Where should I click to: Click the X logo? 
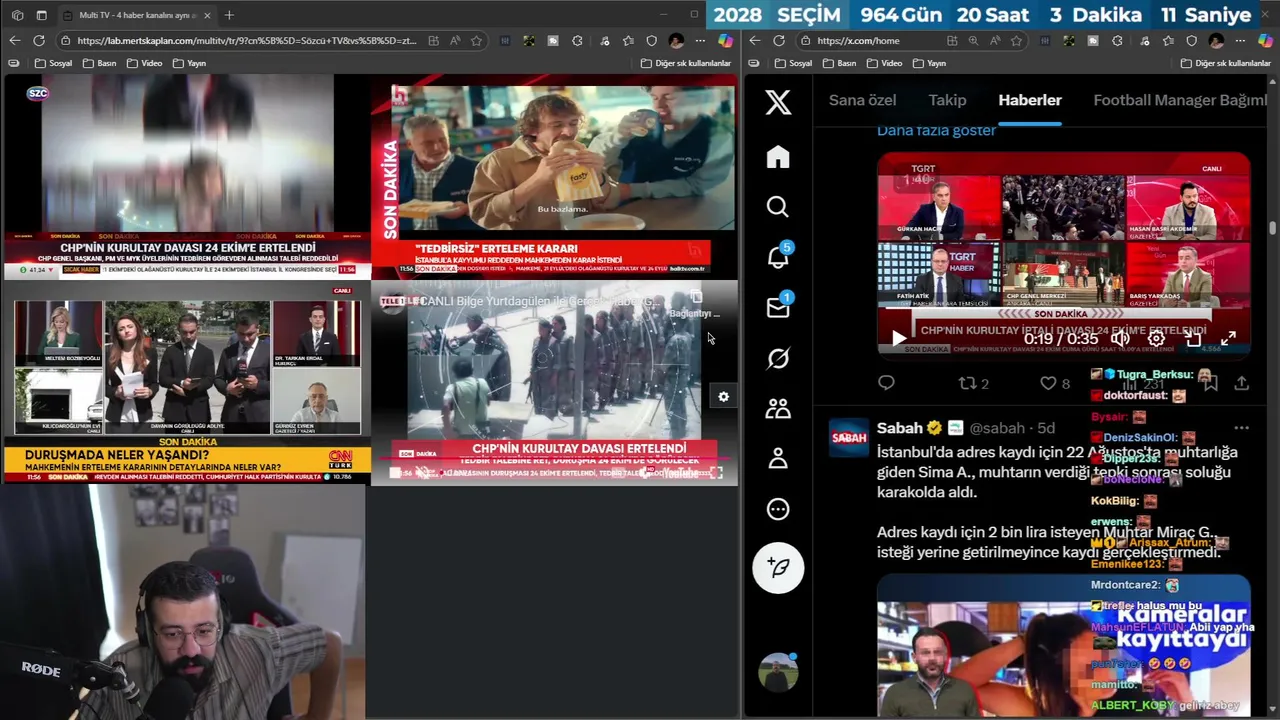click(x=778, y=102)
